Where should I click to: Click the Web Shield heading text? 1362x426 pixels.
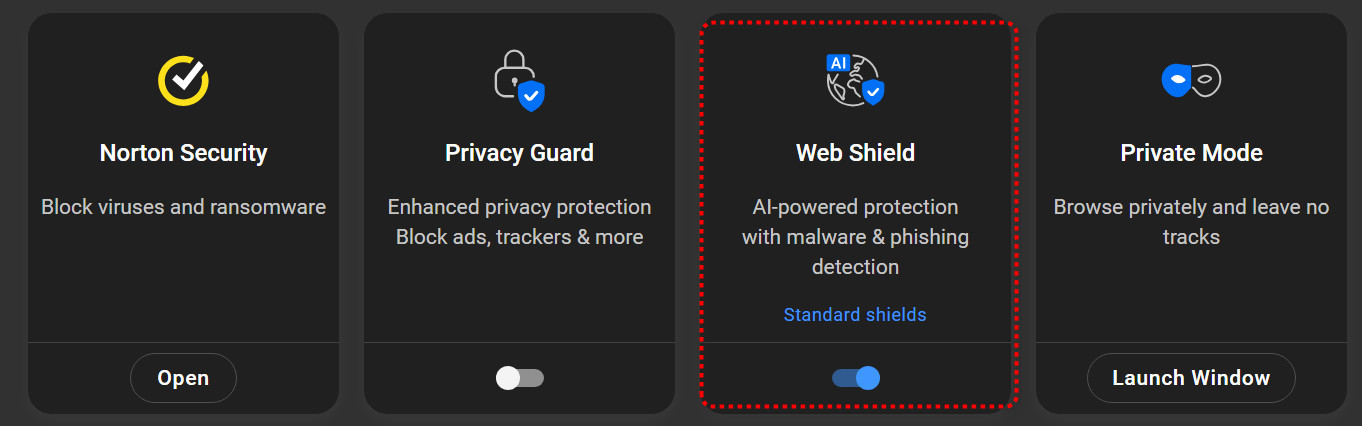coord(855,153)
